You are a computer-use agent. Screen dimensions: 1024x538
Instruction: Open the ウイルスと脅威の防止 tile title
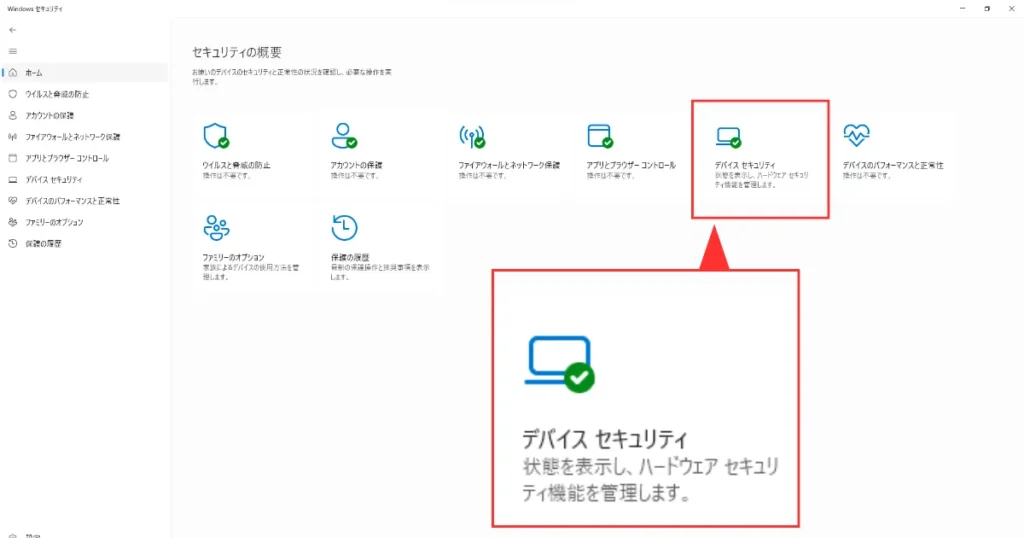click(x=236, y=165)
